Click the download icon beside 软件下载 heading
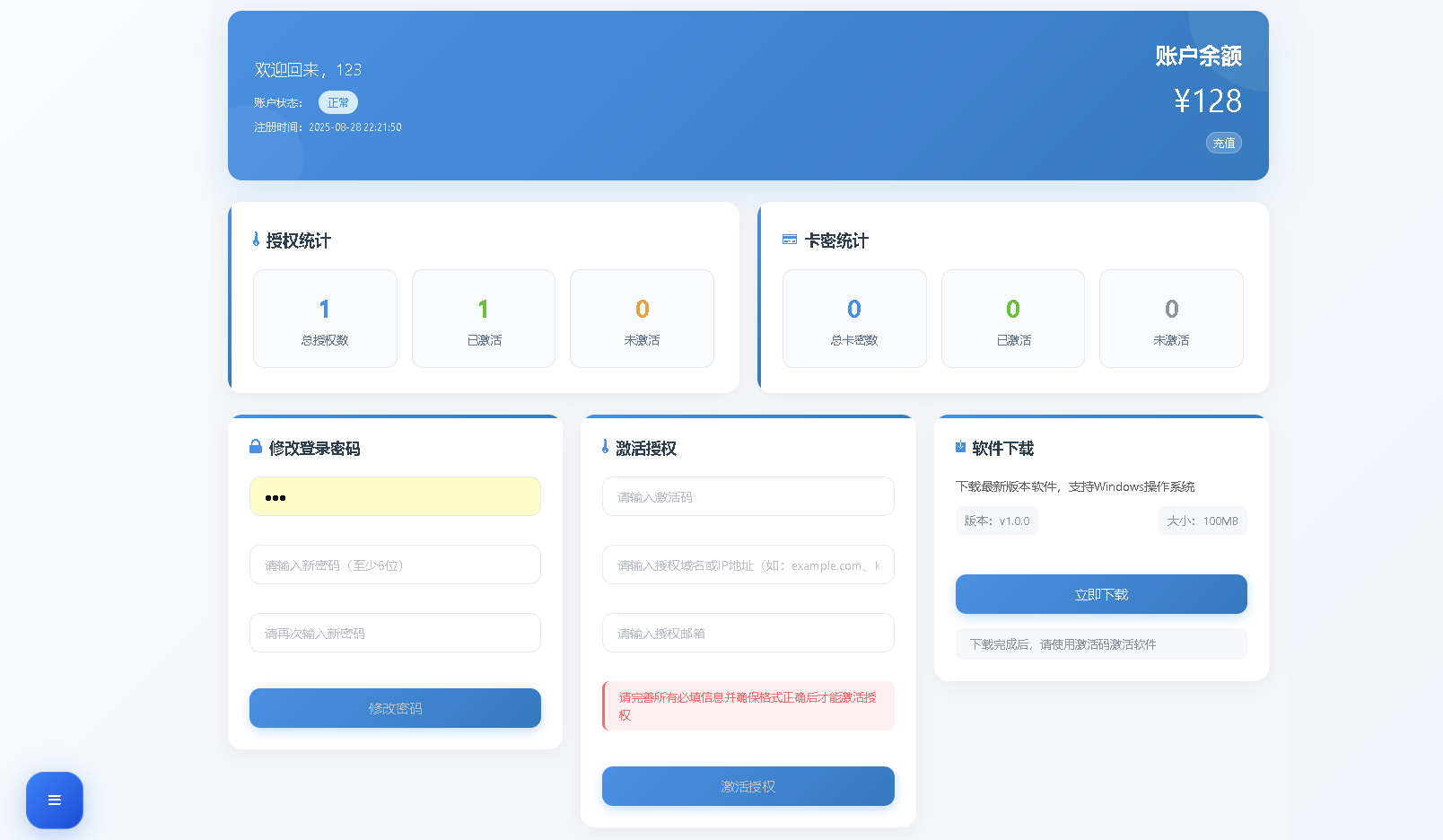The width and height of the screenshot is (1443, 840). click(x=959, y=447)
